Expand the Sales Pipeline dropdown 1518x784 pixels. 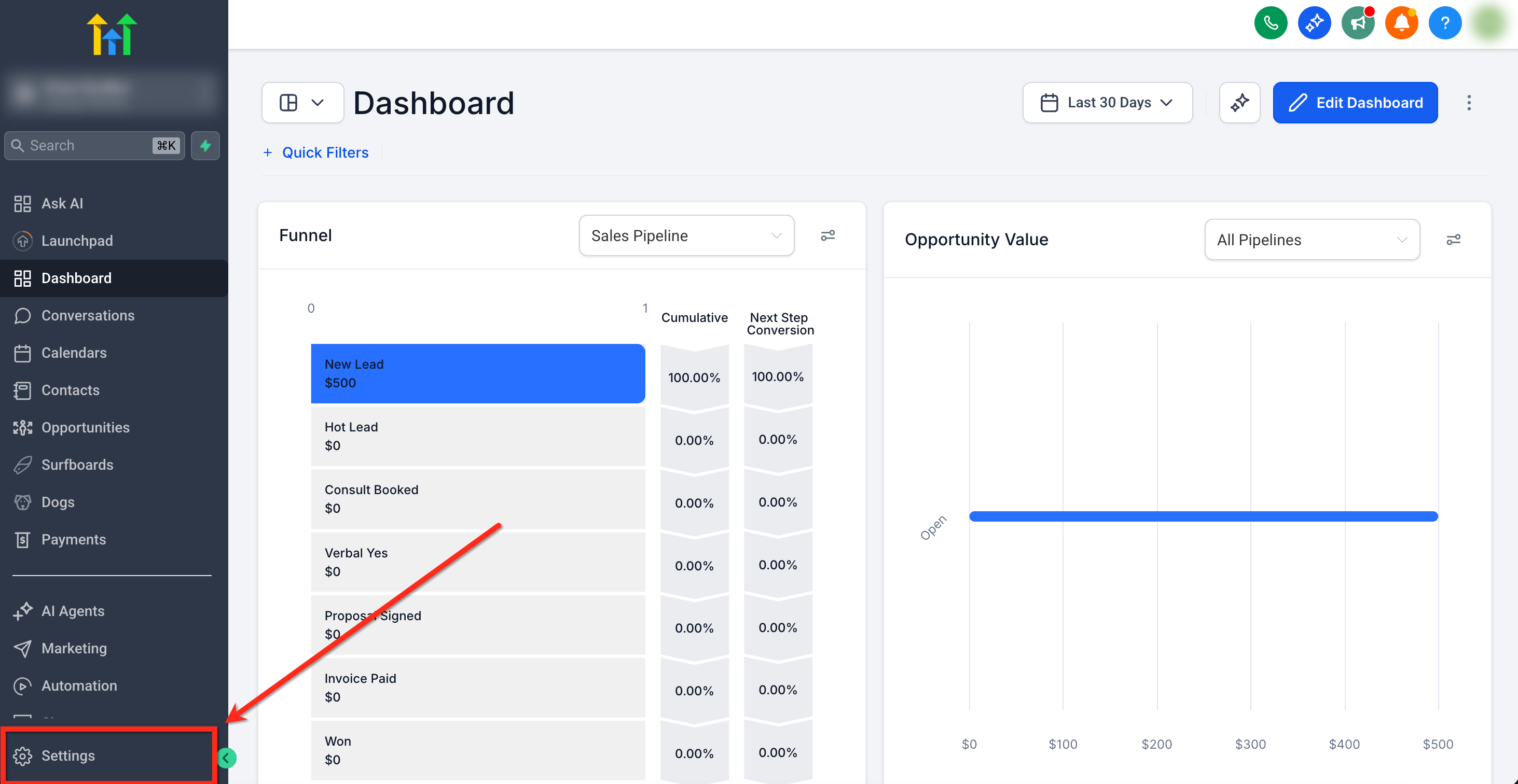[686, 235]
